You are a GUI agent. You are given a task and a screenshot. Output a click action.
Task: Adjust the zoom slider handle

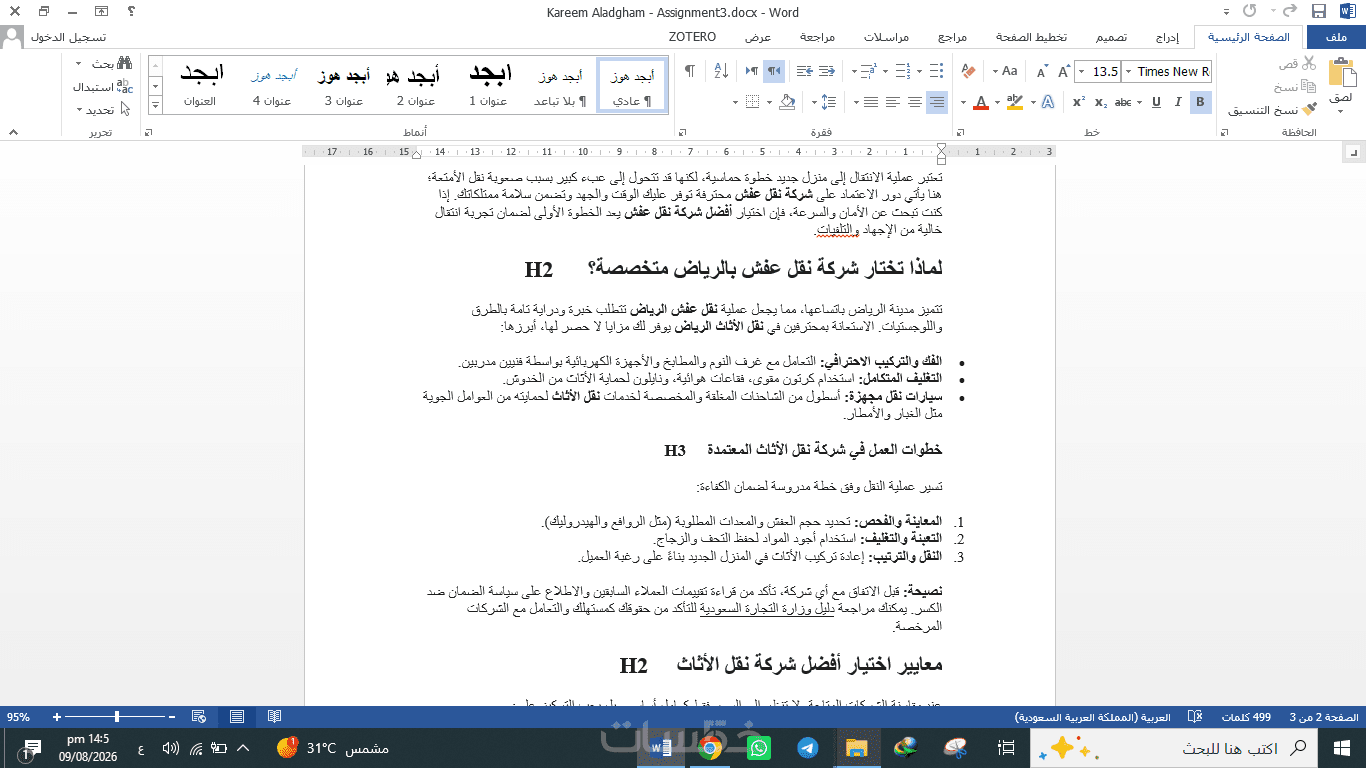117,717
